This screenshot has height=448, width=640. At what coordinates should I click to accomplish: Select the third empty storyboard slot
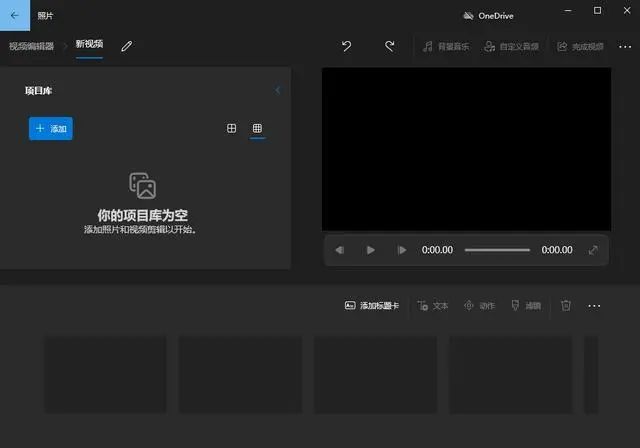(x=376, y=375)
